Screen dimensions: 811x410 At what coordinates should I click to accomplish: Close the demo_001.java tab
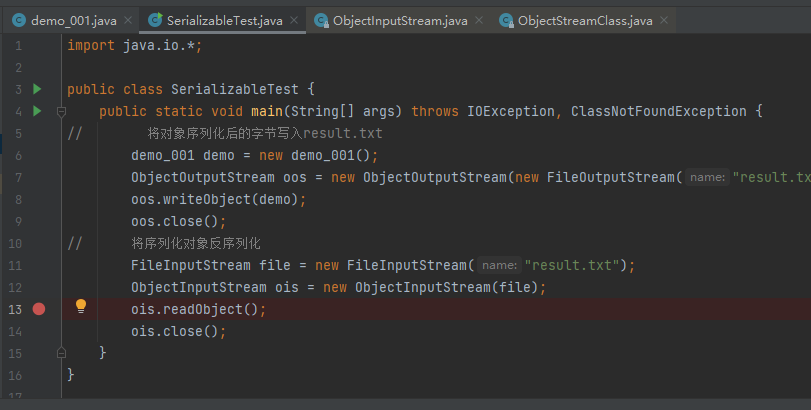[x=128, y=20]
